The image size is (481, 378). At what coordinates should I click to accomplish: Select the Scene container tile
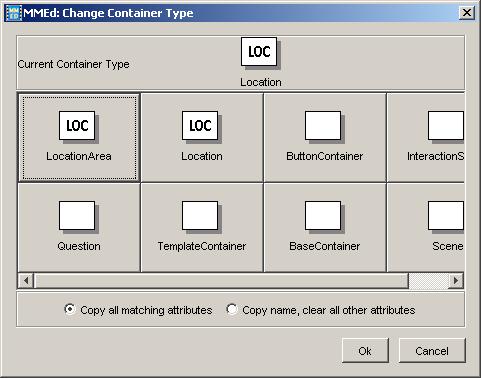(x=426, y=228)
